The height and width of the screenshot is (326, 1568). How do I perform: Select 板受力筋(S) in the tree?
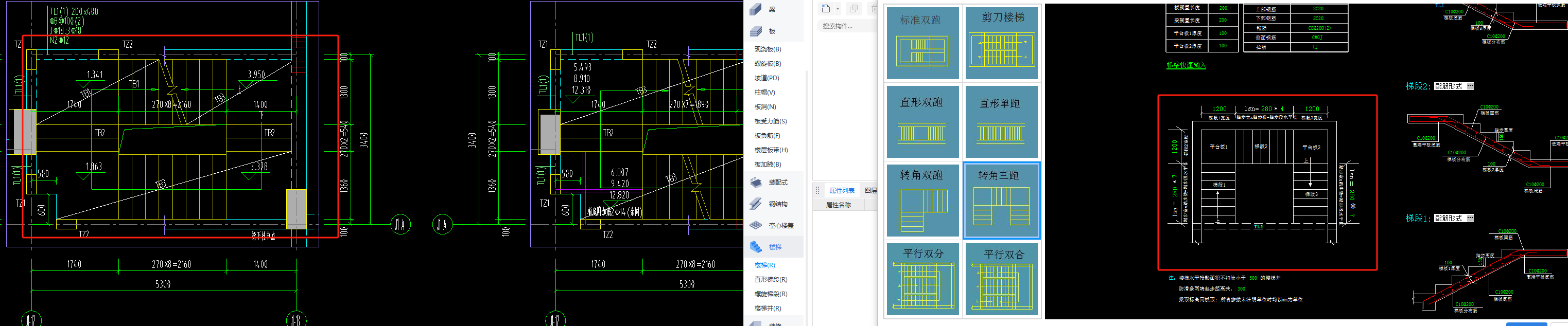pyautogui.click(x=771, y=121)
